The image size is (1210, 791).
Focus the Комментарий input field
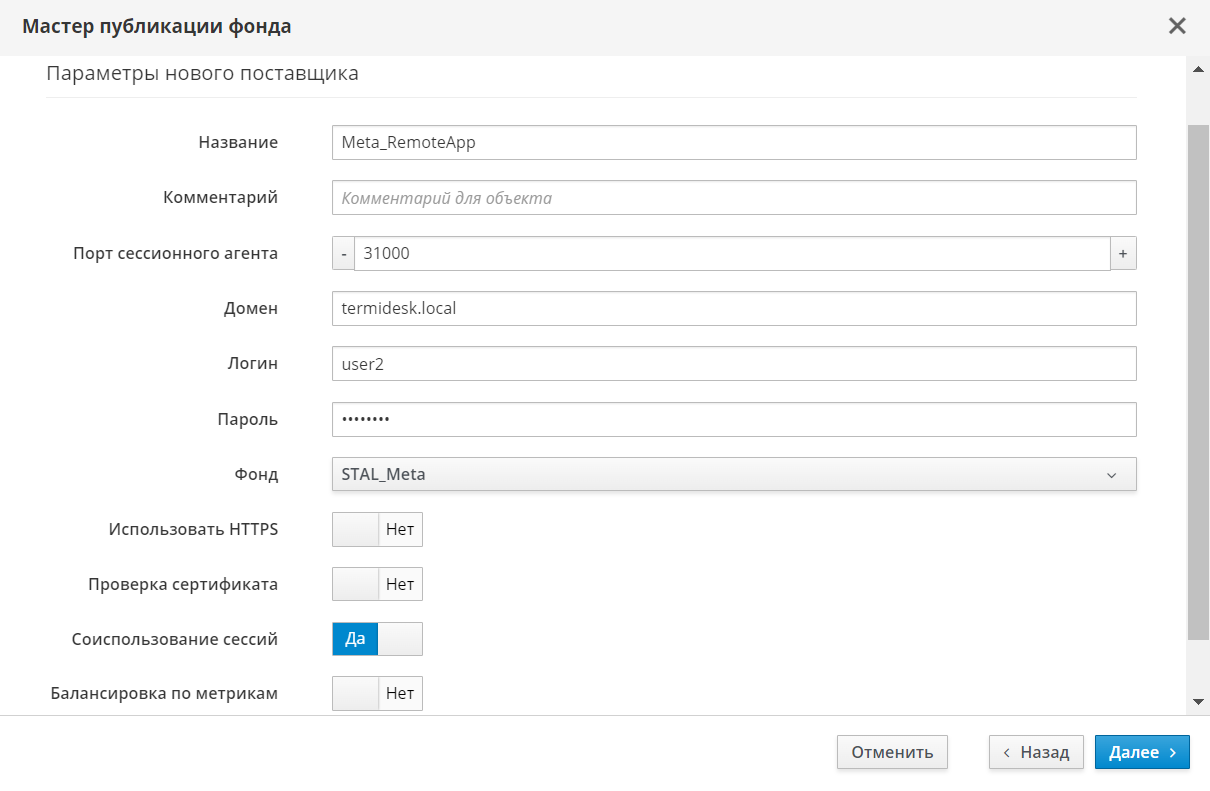click(733, 198)
